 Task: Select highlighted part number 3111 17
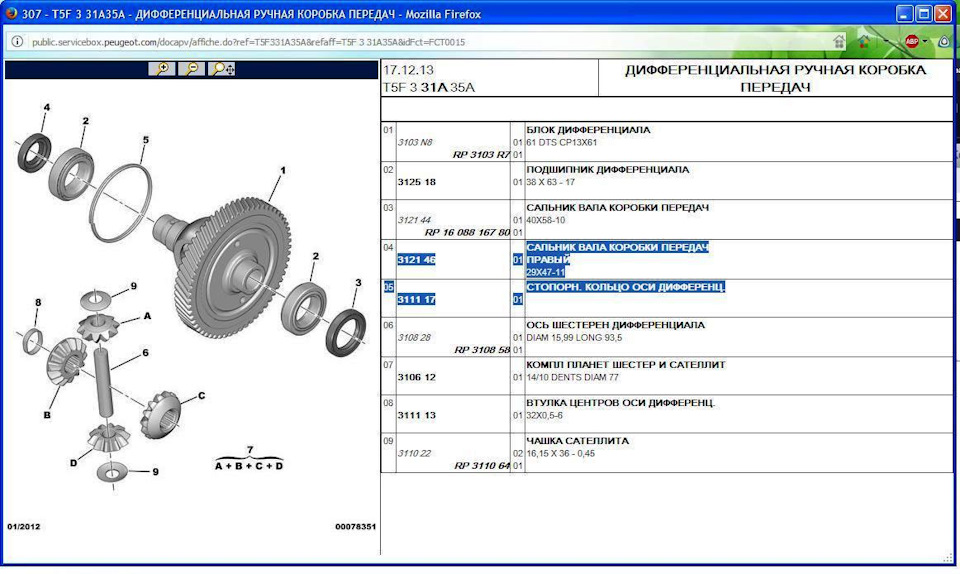[416, 299]
